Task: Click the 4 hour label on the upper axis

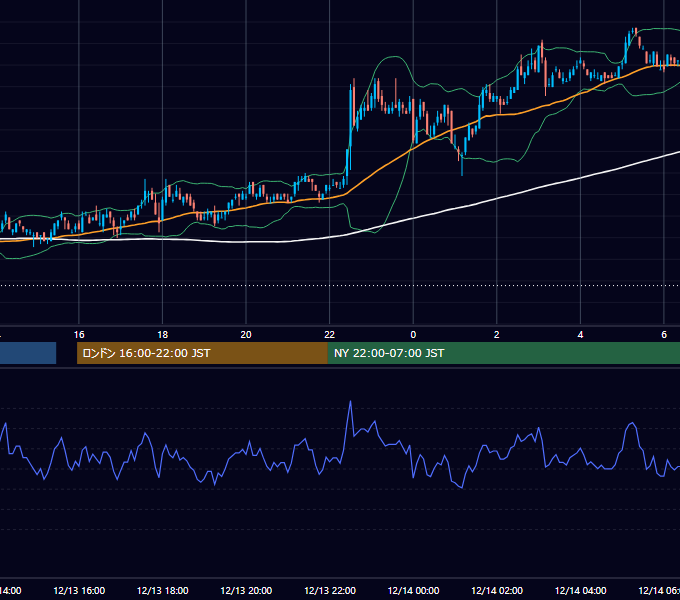Action: [x=580, y=335]
